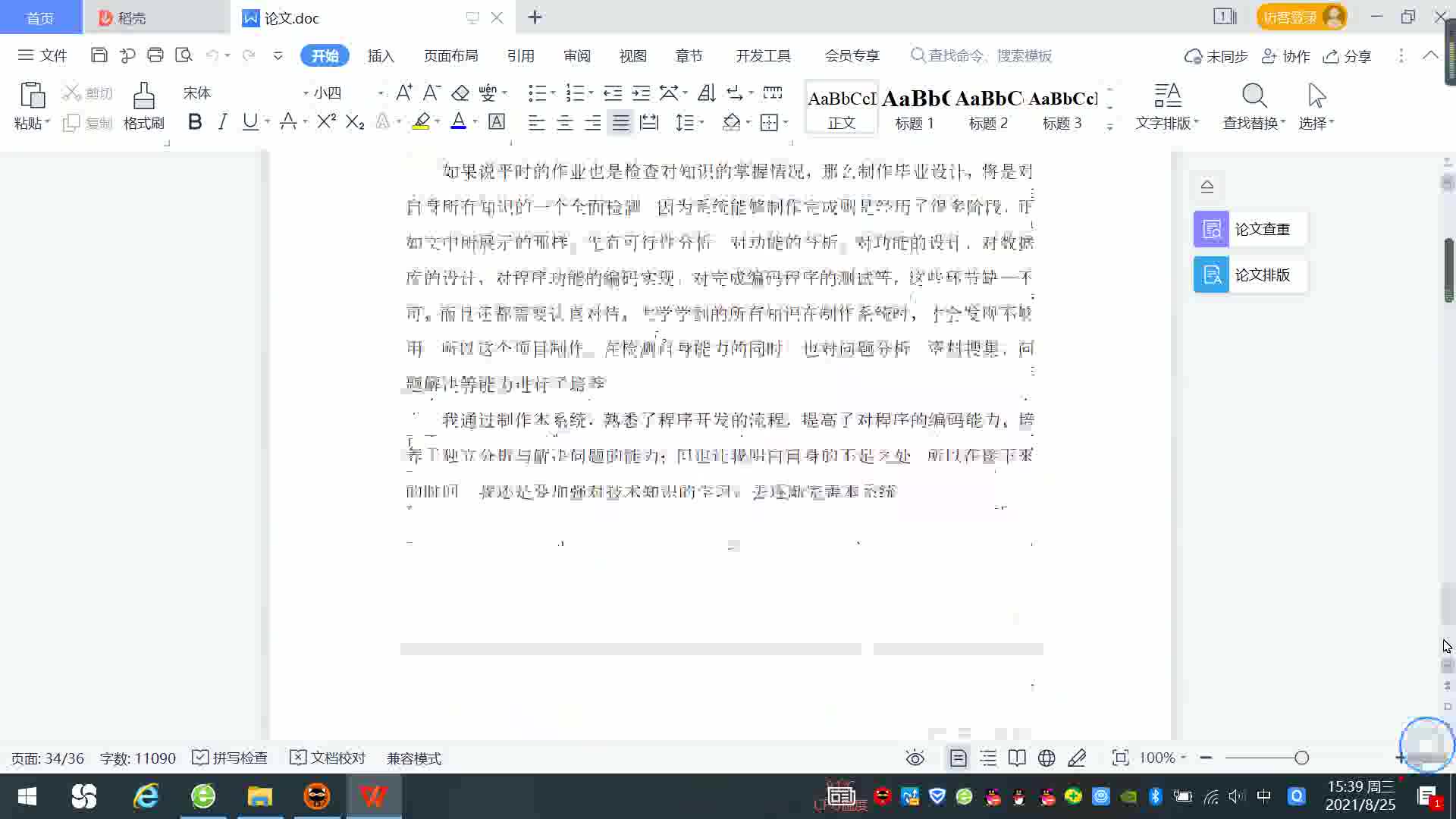Click the Save icon in quick toolbar
Image resolution: width=1456 pixels, height=819 pixels.
[x=99, y=55]
